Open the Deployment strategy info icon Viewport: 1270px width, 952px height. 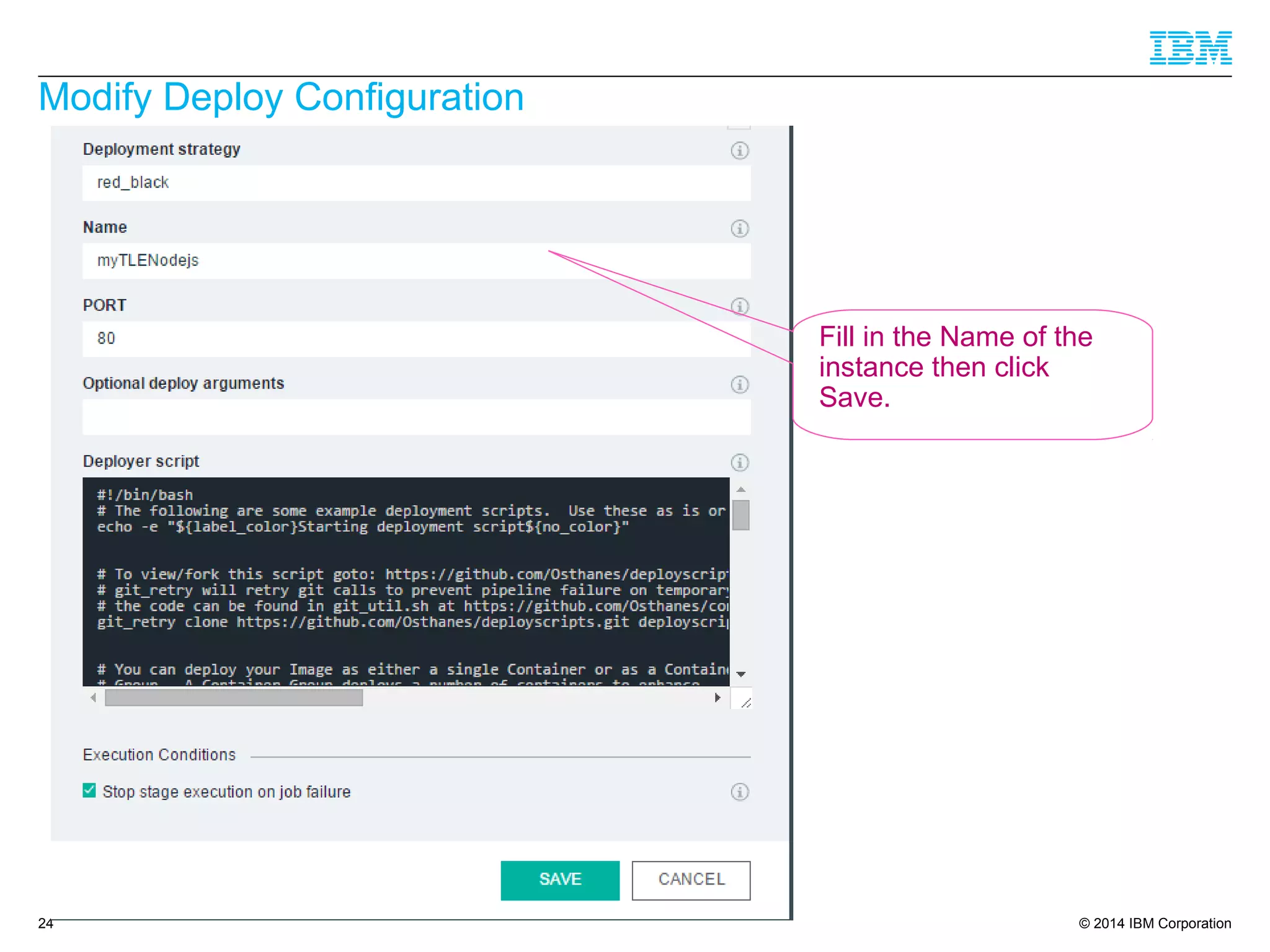click(x=739, y=150)
